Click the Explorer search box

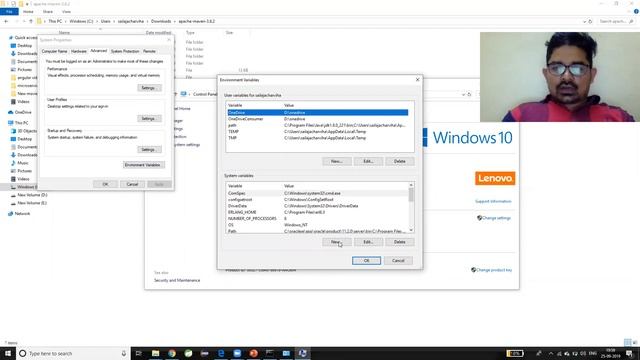pyautogui.click(x=616, y=21)
